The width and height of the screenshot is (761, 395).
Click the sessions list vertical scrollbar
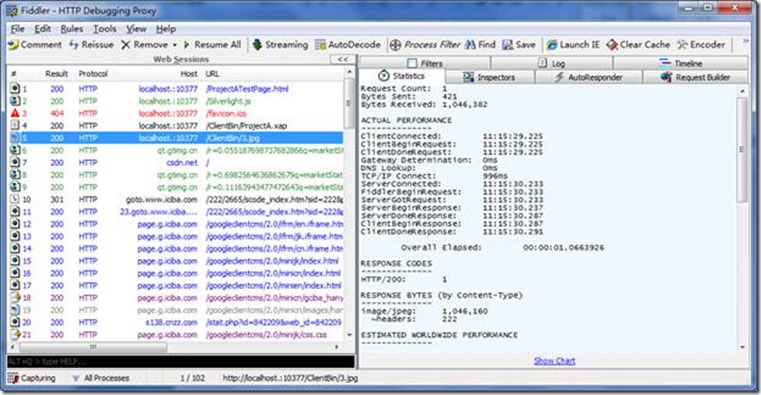[x=348, y=104]
